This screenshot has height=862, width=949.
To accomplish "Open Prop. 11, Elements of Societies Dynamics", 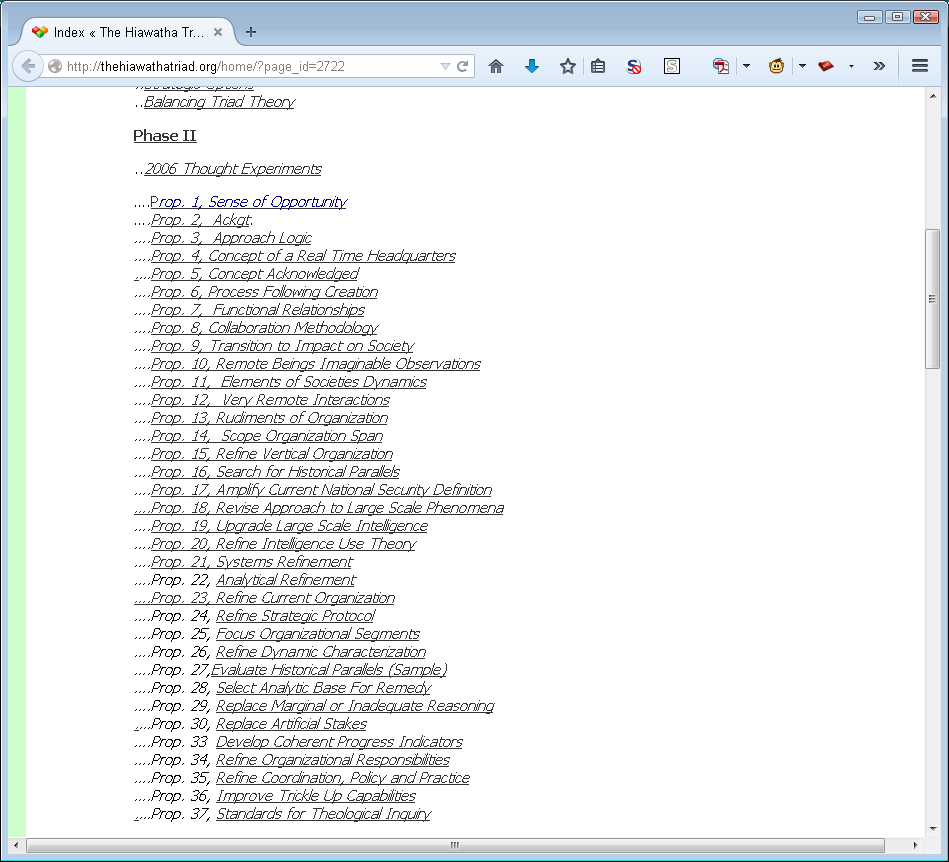I will [x=289, y=382].
